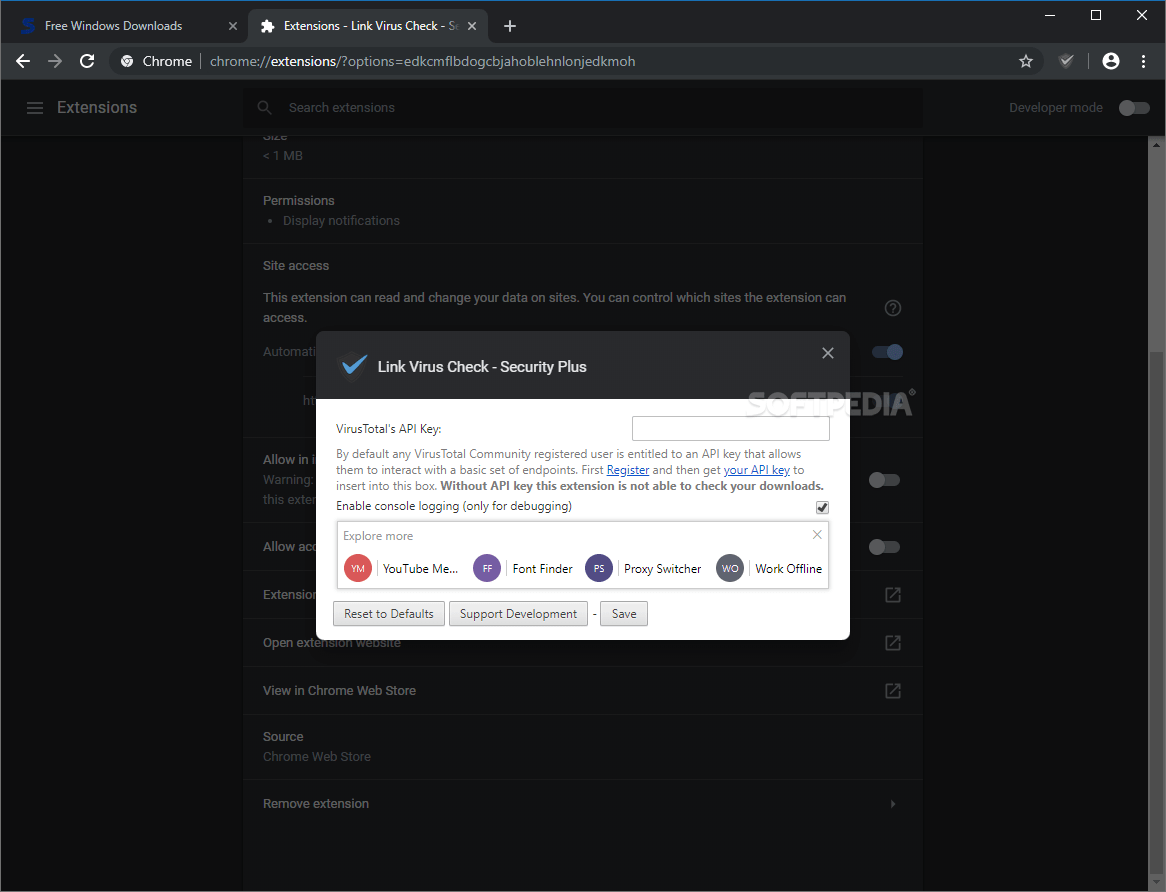
Task: Follow the Register link
Action: coord(627,469)
